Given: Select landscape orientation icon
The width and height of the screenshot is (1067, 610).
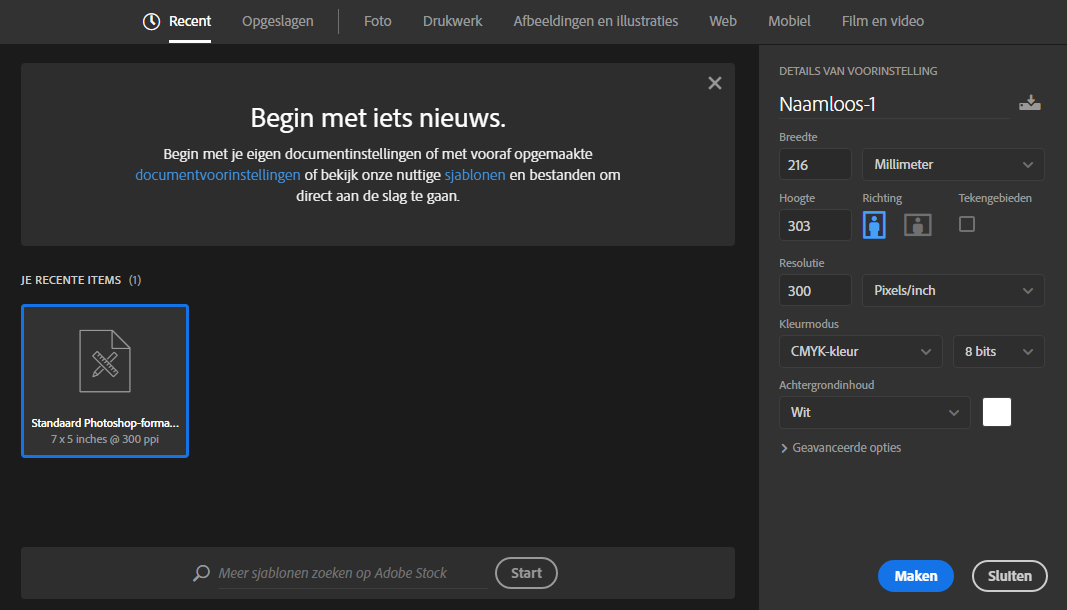Looking at the screenshot, I should point(918,225).
